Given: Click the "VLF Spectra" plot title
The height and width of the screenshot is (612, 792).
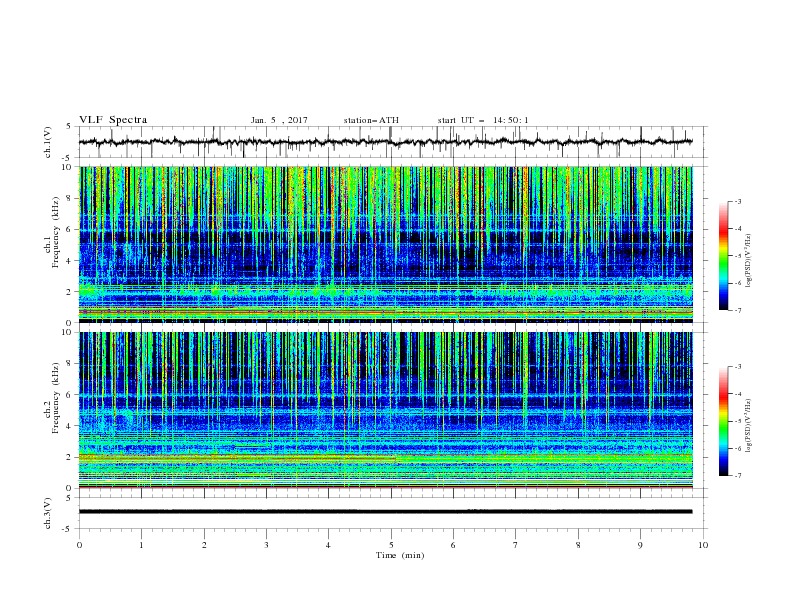Looking at the screenshot, I should pyautogui.click(x=113, y=120).
